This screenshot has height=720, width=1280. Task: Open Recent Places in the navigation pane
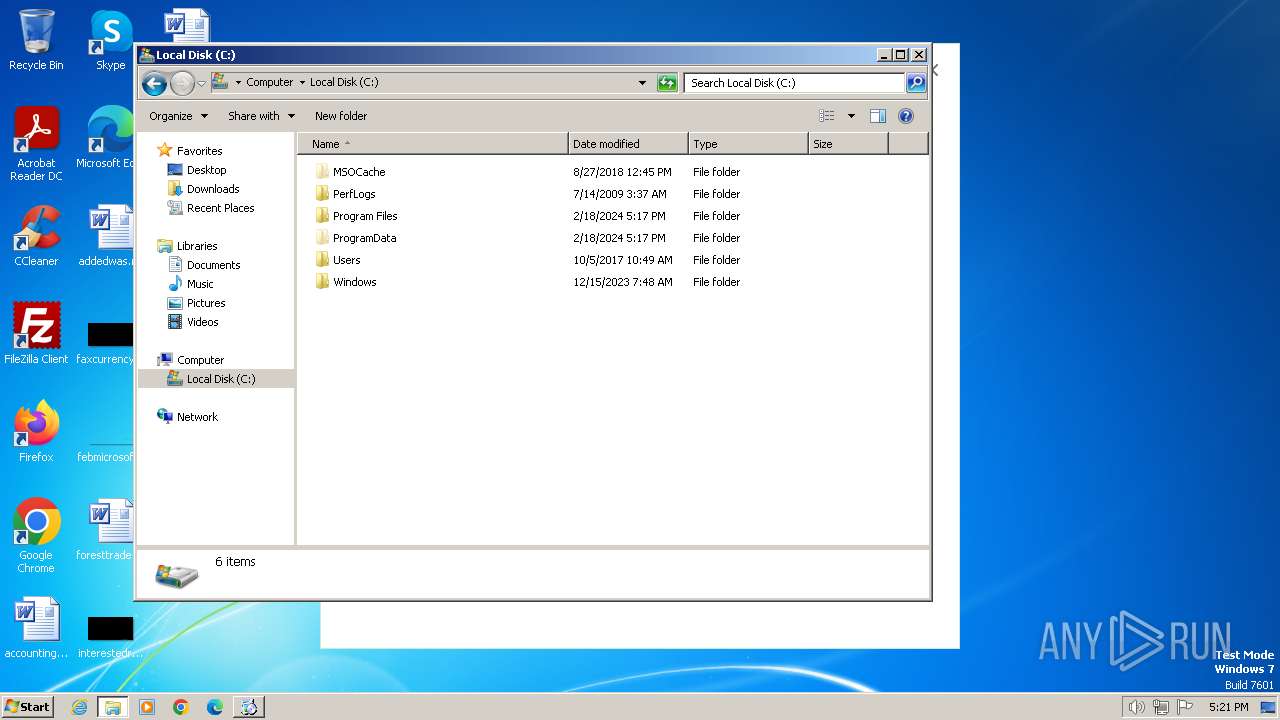(x=220, y=208)
